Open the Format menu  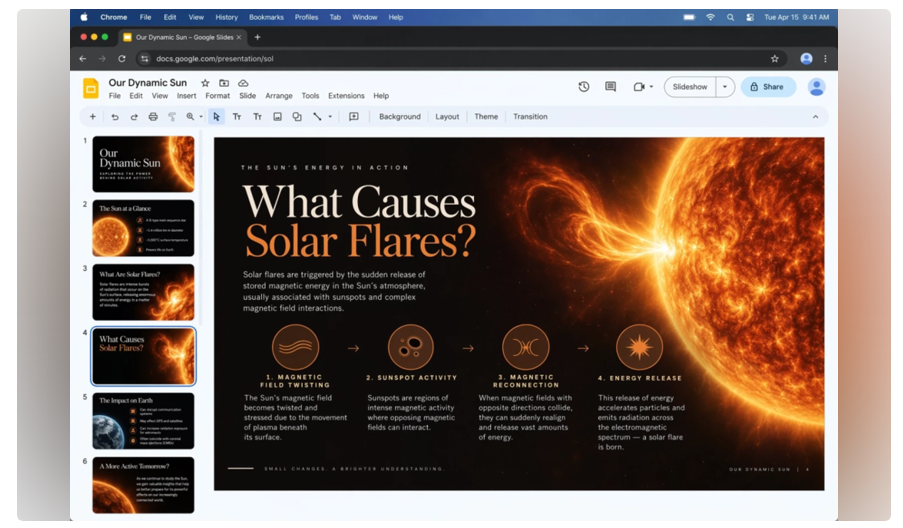218,96
